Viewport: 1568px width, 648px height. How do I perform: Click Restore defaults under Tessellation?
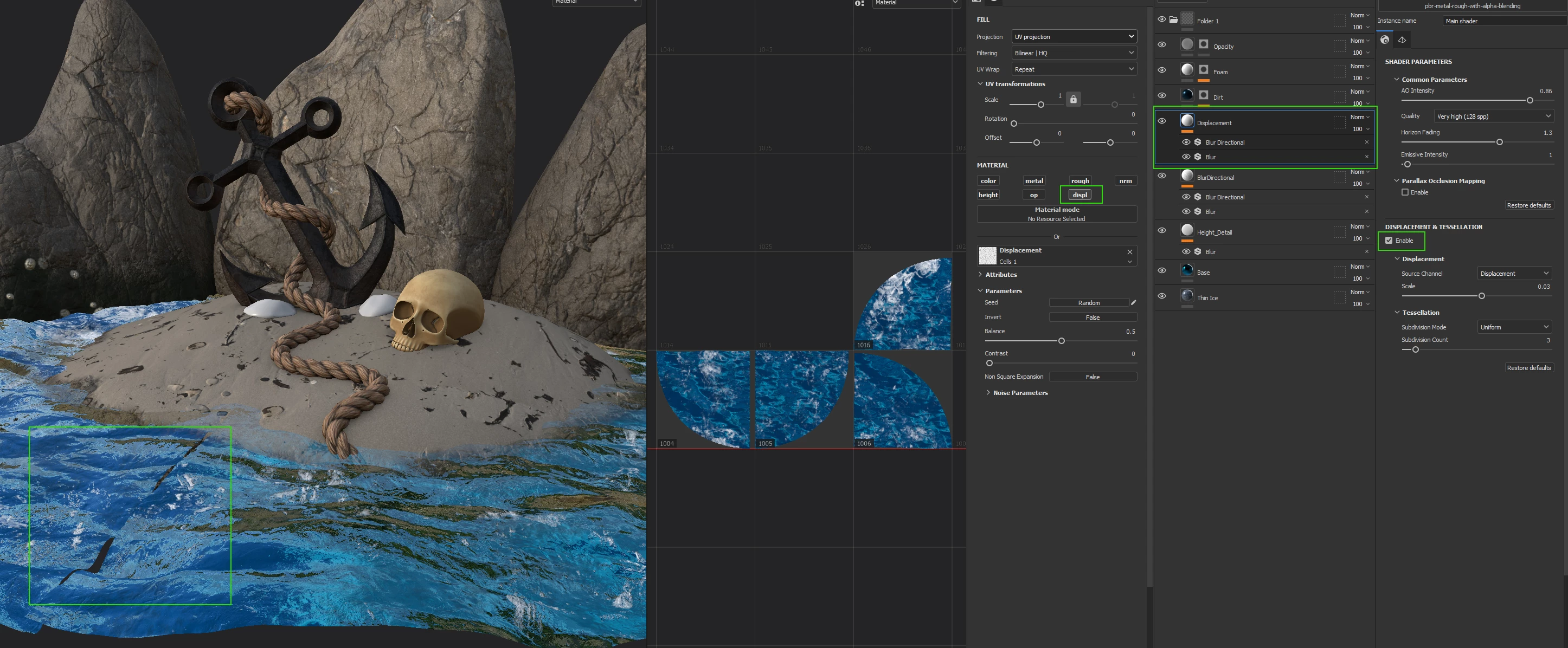click(1528, 367)
